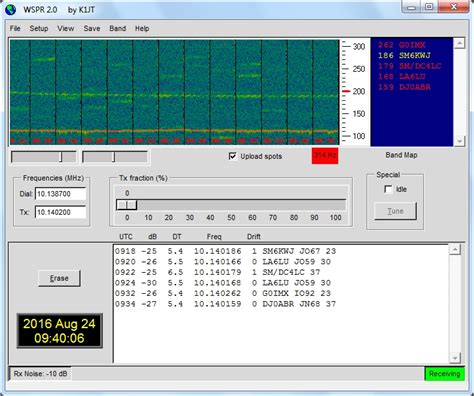Viewport: 474px width, 396px height.
Task: Click decoded list scroll down arrow
Action: tap(455, 358)
